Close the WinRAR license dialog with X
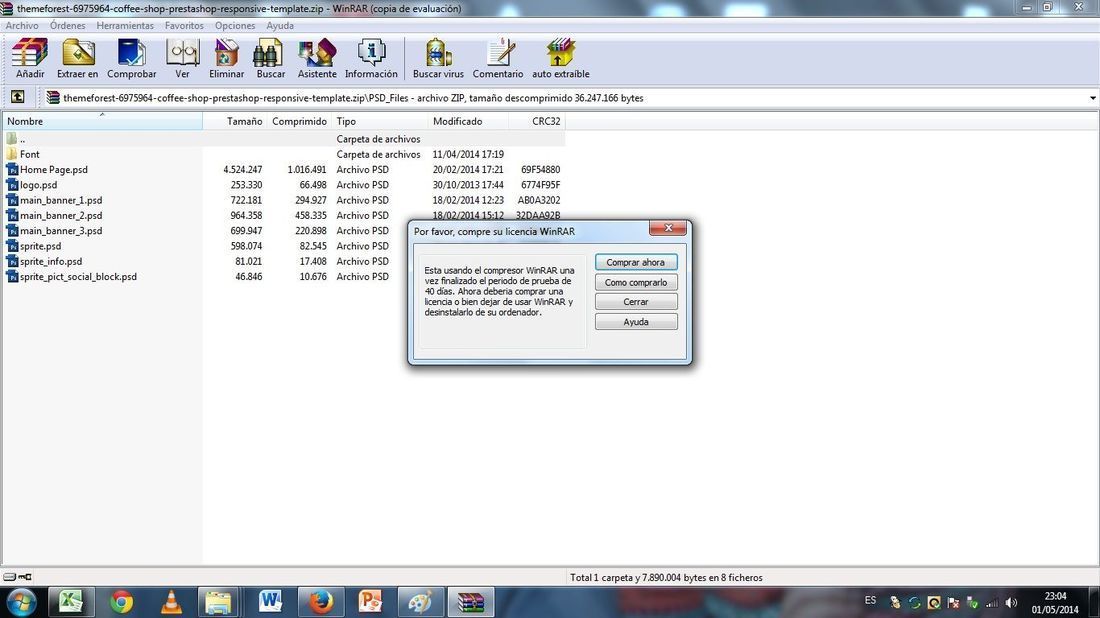The height and width of the screenshot is (618, 1100). [668, 228]
